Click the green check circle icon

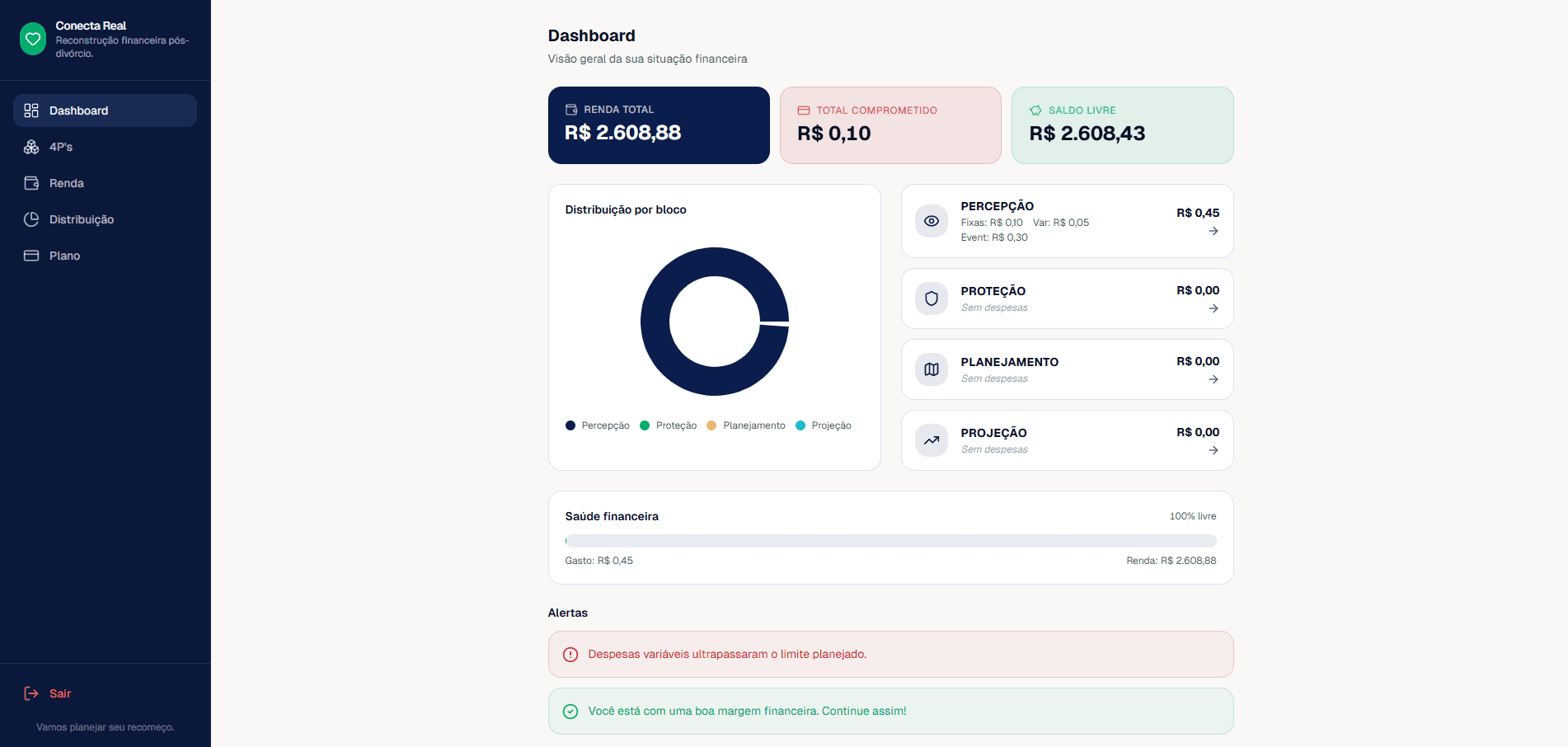tap(570, 712)
